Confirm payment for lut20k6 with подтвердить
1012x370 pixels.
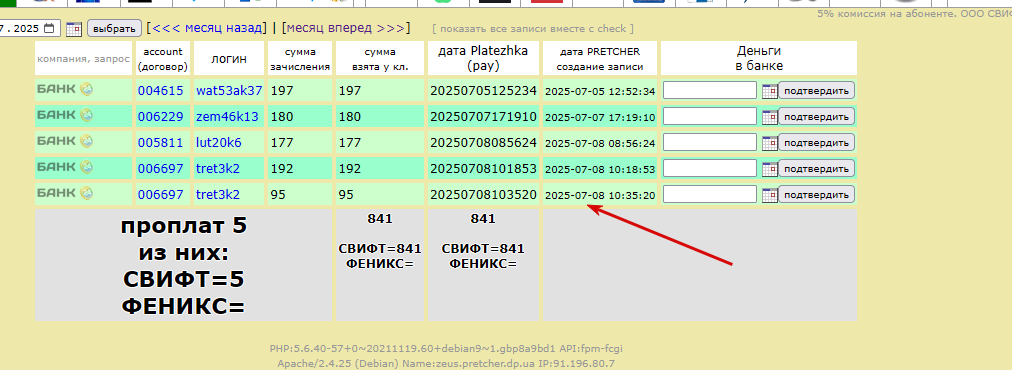tap(816, 142)
